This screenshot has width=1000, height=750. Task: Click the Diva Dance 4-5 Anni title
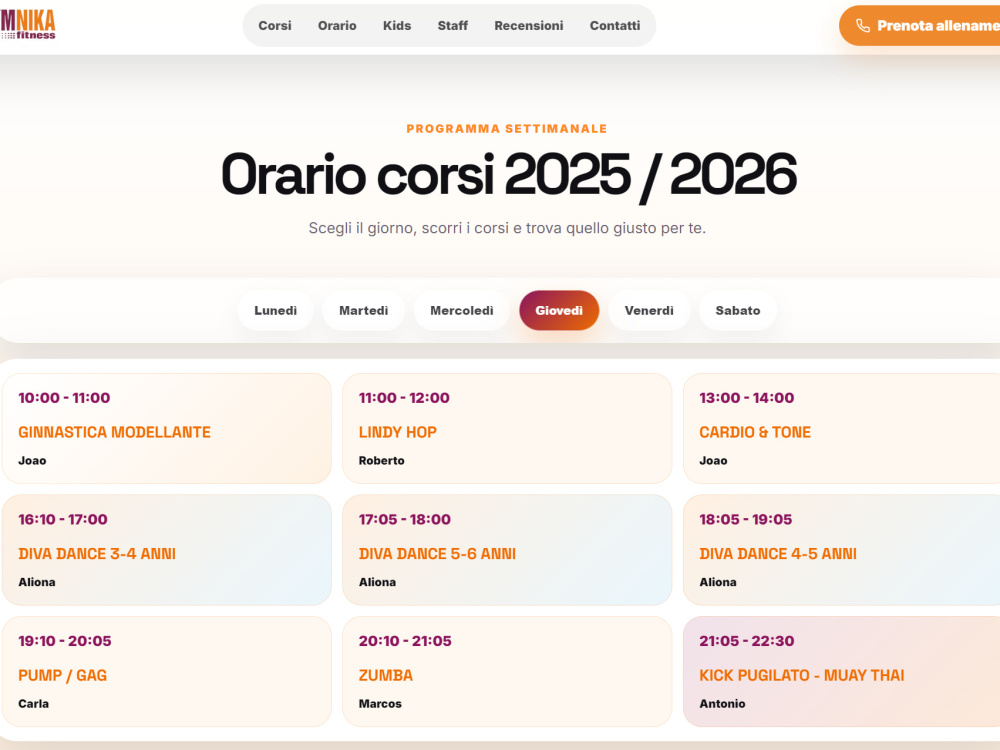coord(778,554)
